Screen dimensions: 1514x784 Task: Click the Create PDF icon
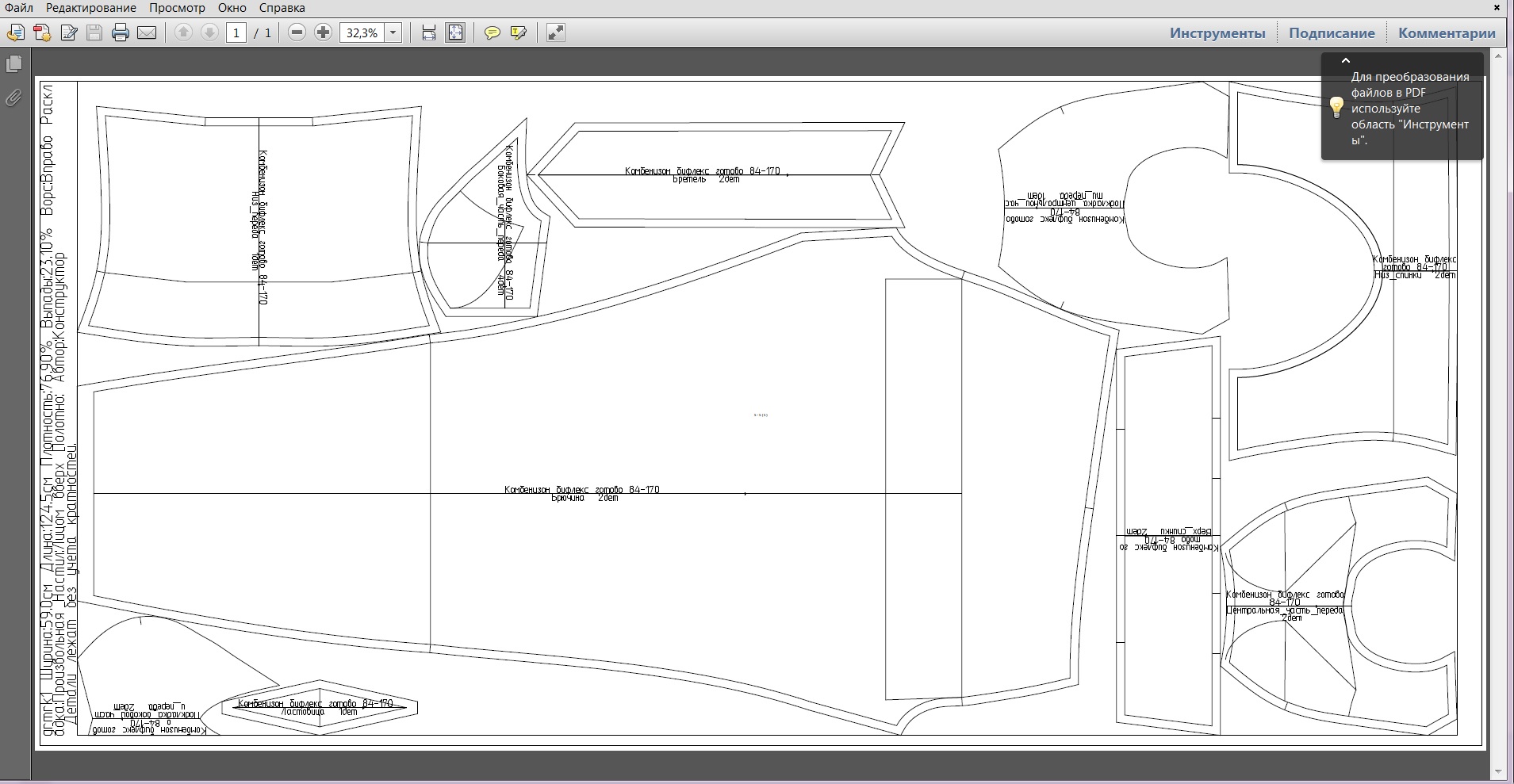click(42, 33)
